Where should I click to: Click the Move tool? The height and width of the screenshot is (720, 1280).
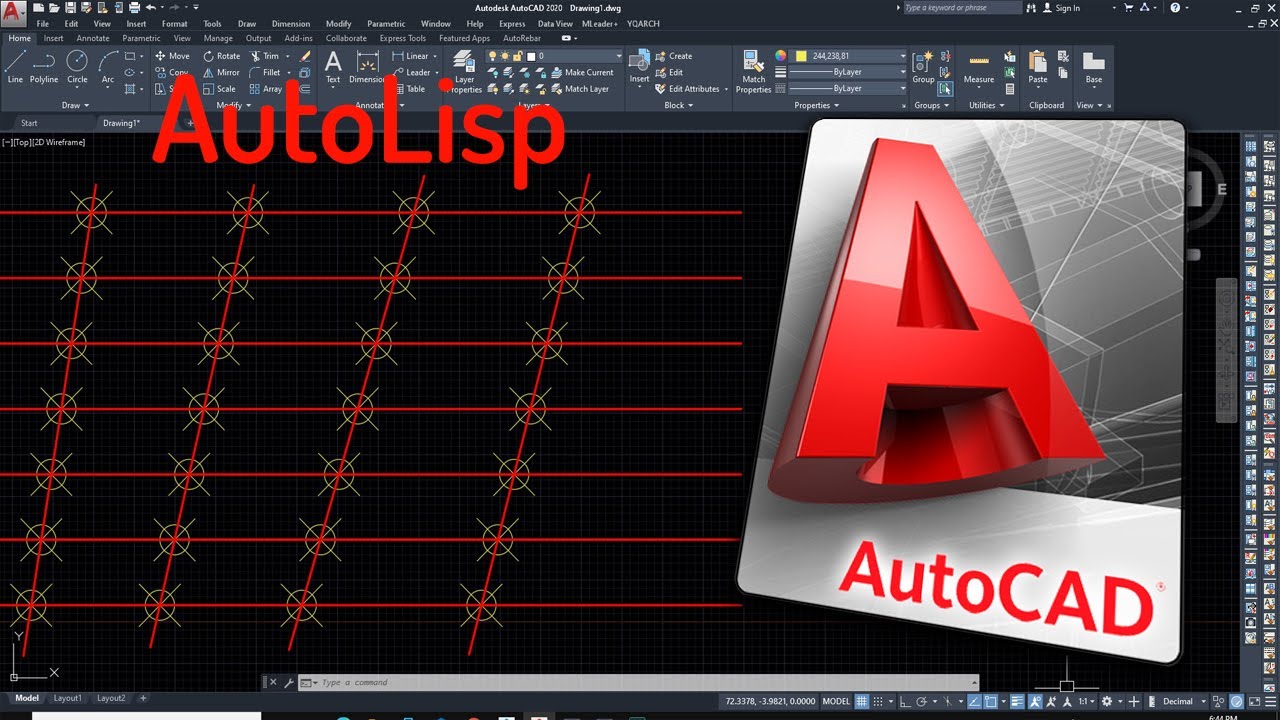click(x=172, y=56)
